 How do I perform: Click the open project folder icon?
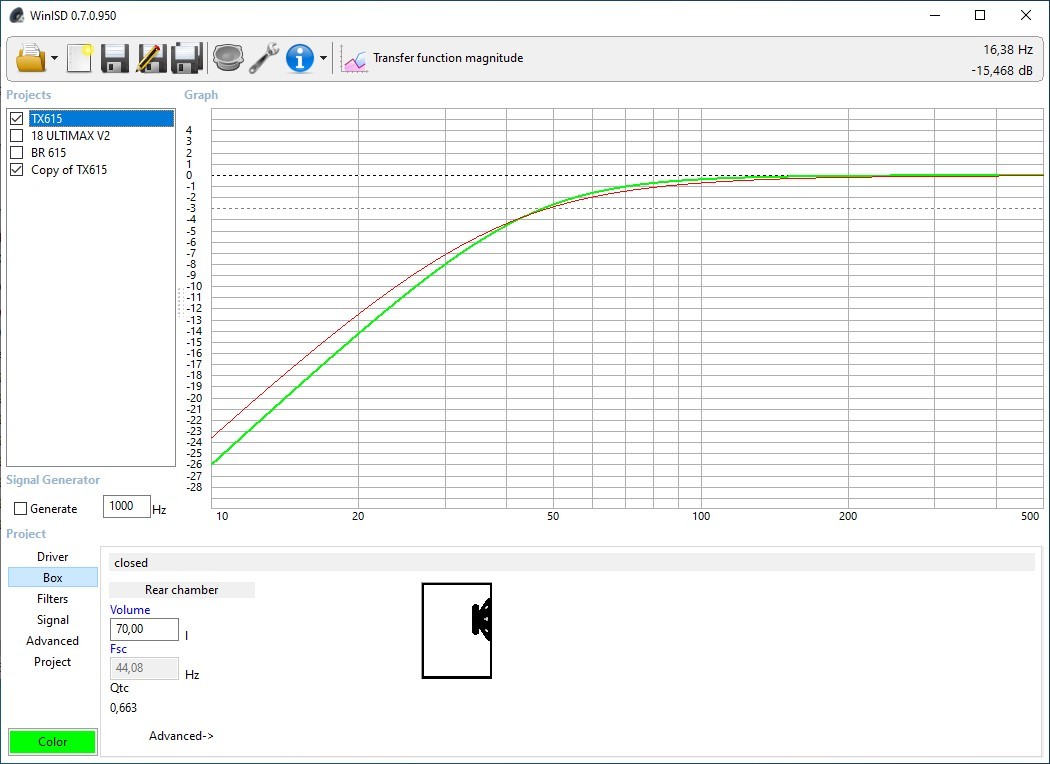[x=31, y=58]
